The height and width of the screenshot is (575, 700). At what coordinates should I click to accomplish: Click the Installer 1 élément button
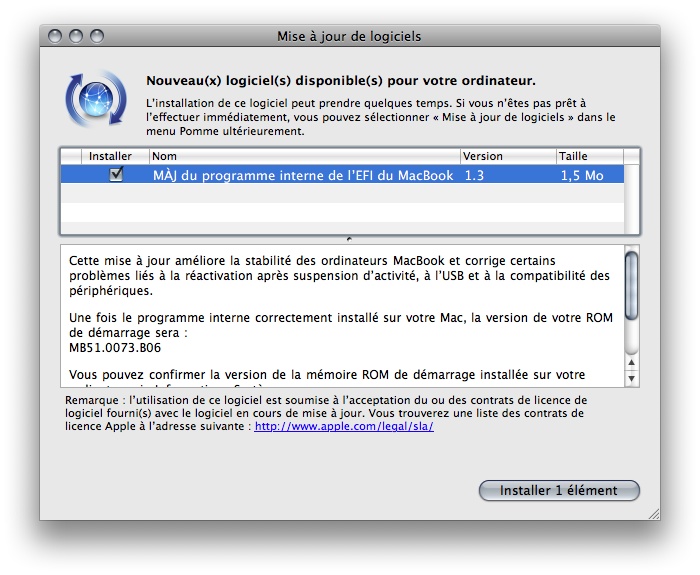click(x=559, y=490)
